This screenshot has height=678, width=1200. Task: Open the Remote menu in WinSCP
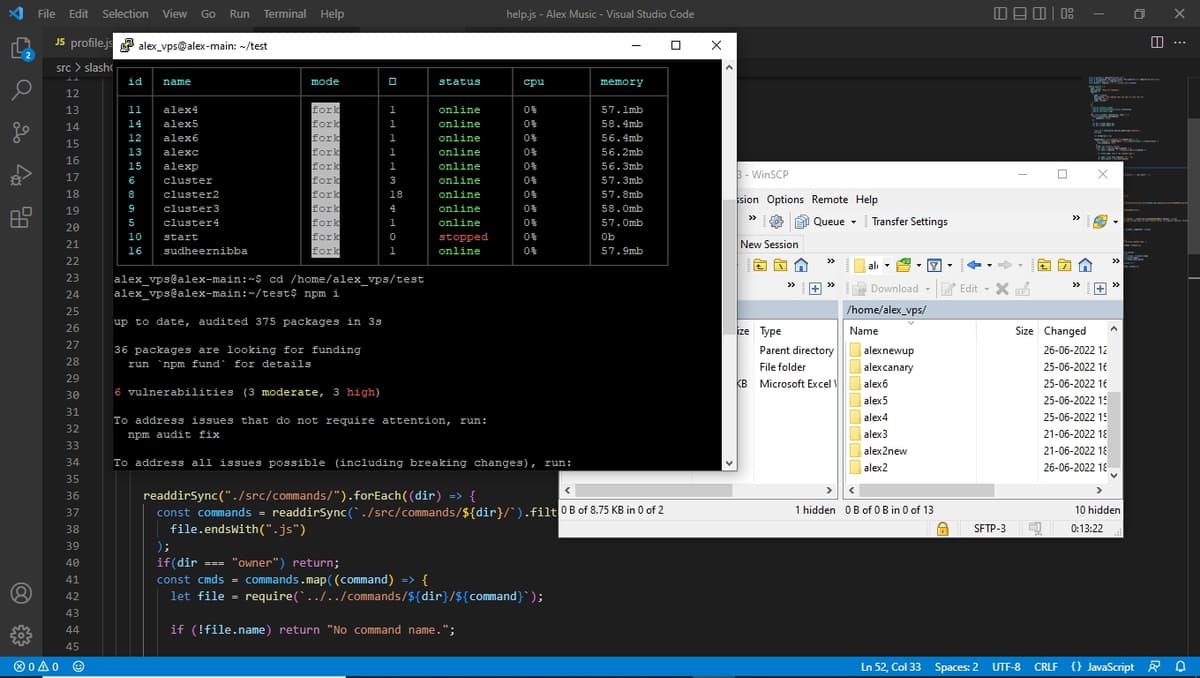(x=830, y=199)
